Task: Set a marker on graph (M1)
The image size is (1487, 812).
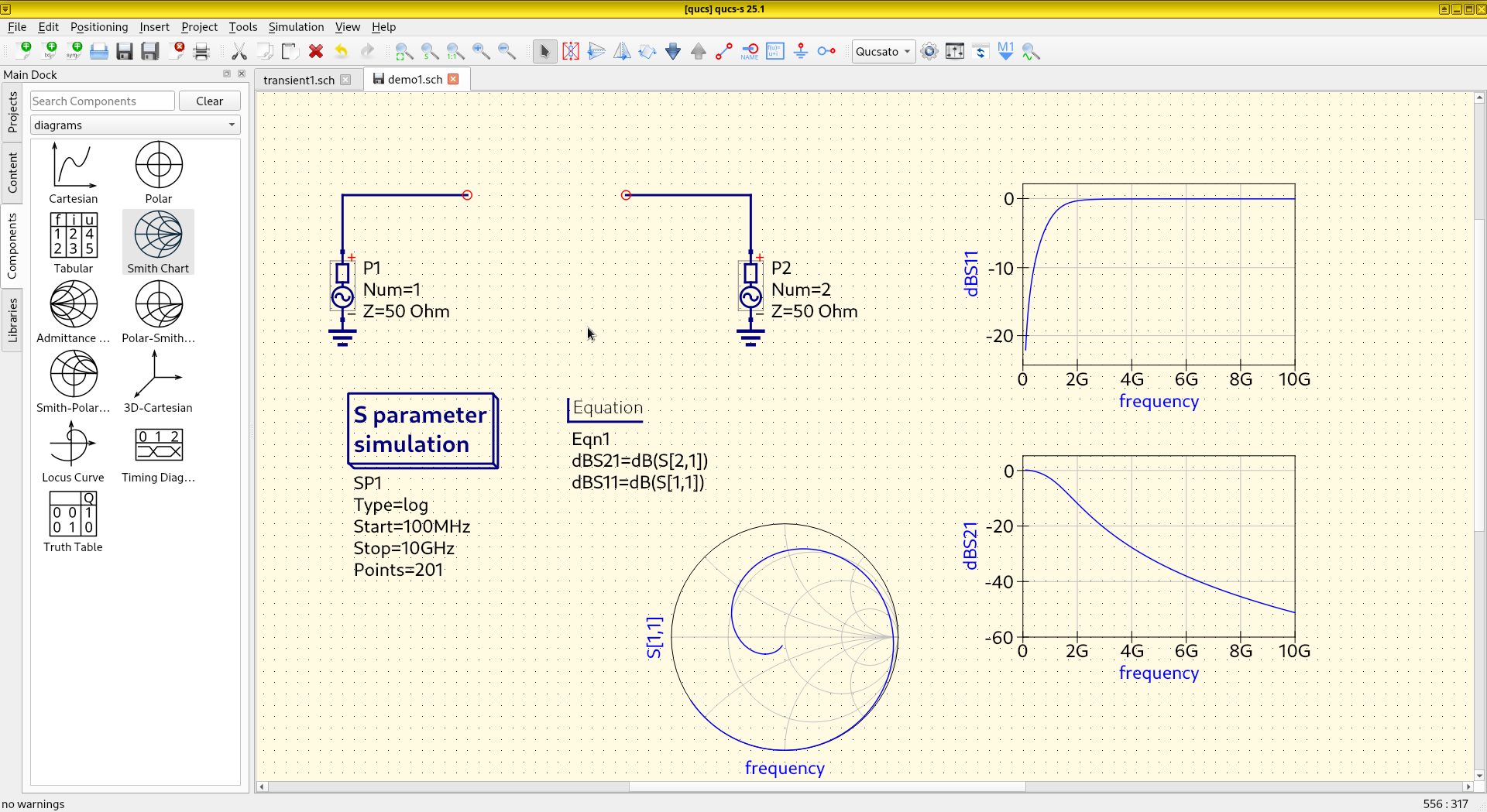Action: click(x=1005, y=52)
